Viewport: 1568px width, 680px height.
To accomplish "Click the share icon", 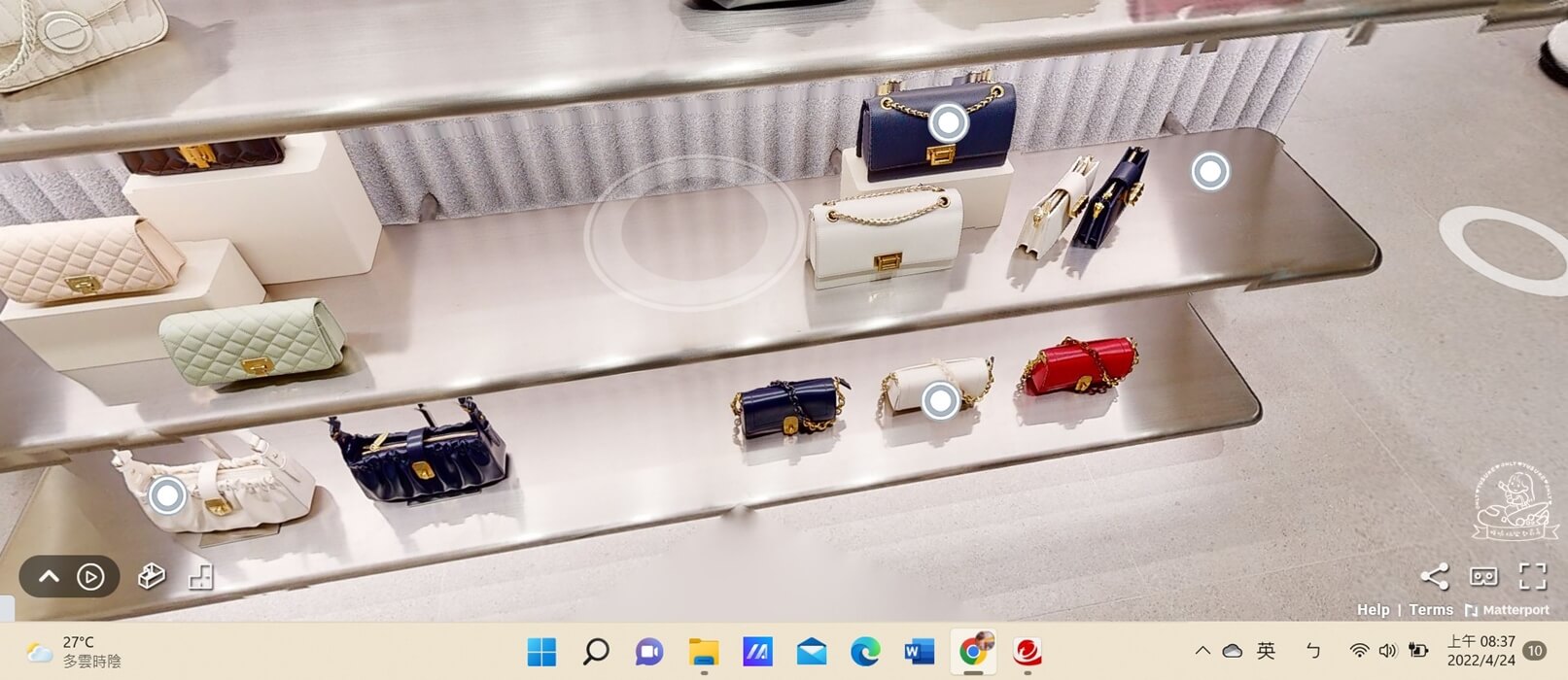I will pyautogui.click(x=1434, y=576).
